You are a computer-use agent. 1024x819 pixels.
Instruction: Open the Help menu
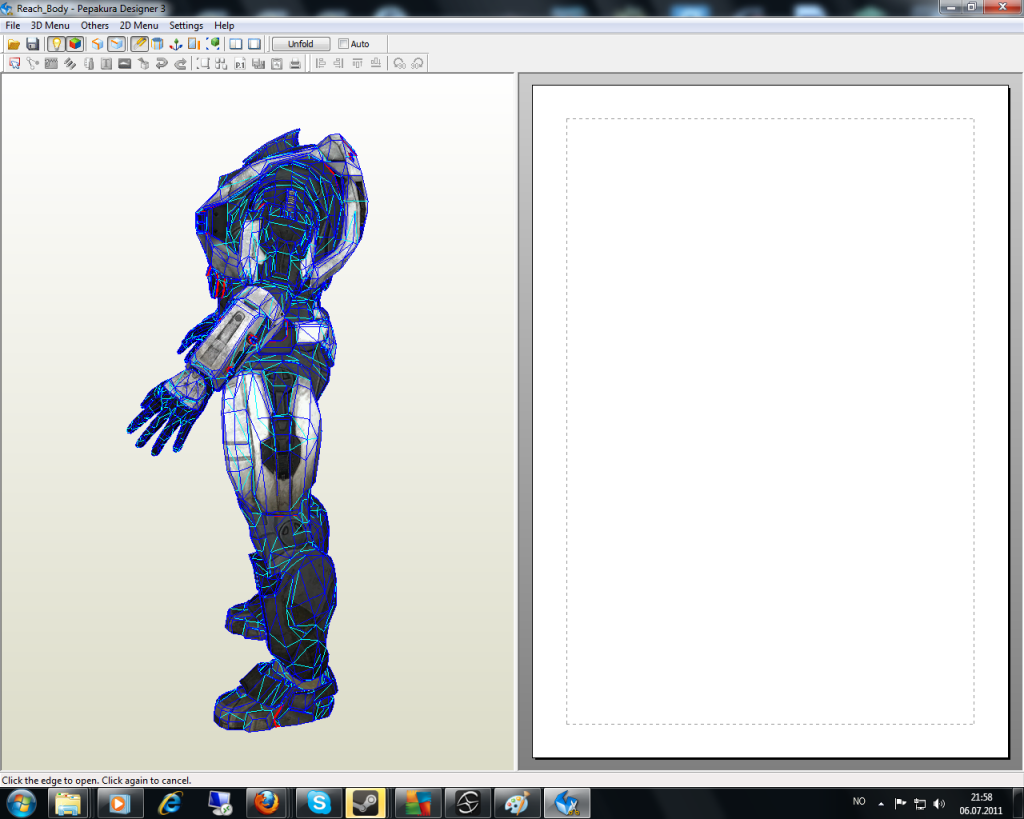(x=224, y=25)
